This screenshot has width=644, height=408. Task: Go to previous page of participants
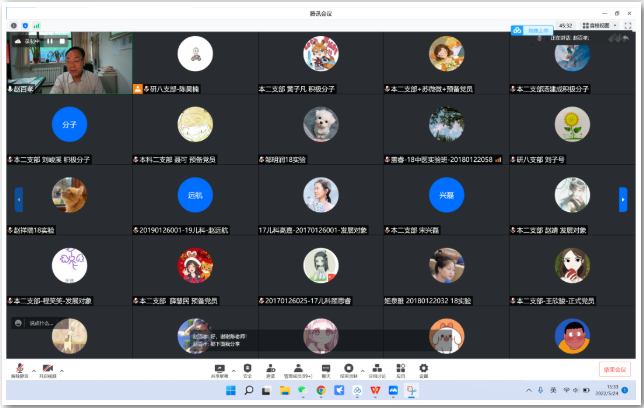19,199
